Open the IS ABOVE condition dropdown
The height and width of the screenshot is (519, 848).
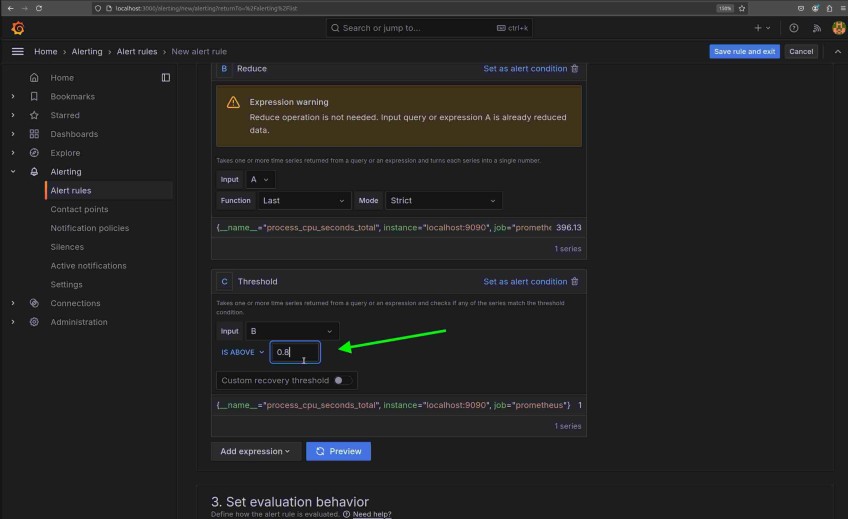click(x=243, y=352)
